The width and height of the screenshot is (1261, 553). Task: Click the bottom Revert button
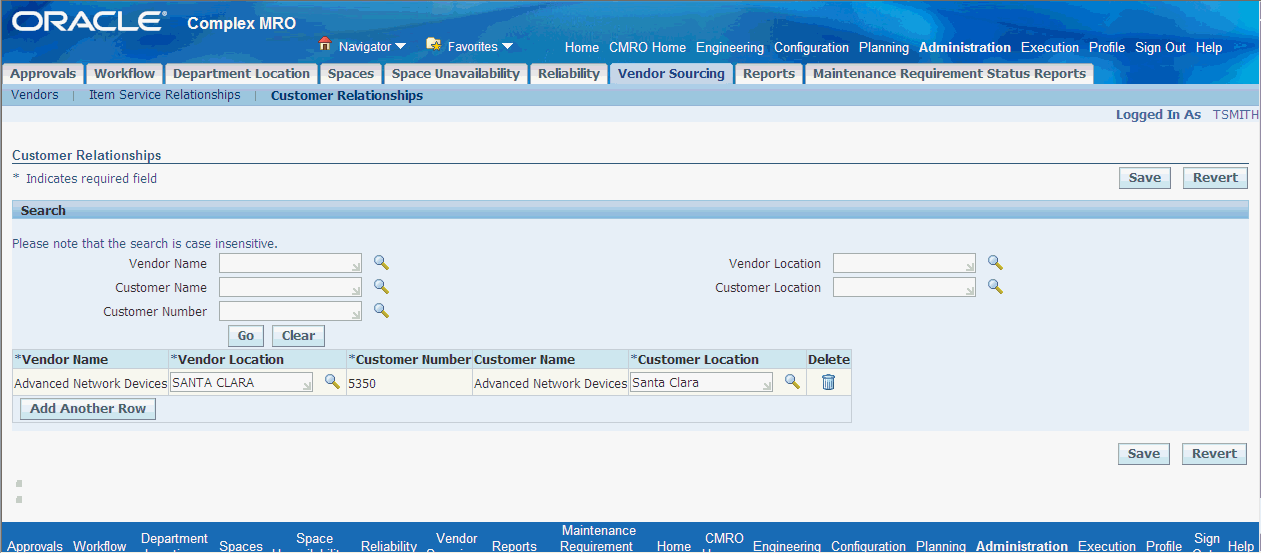1215,453
